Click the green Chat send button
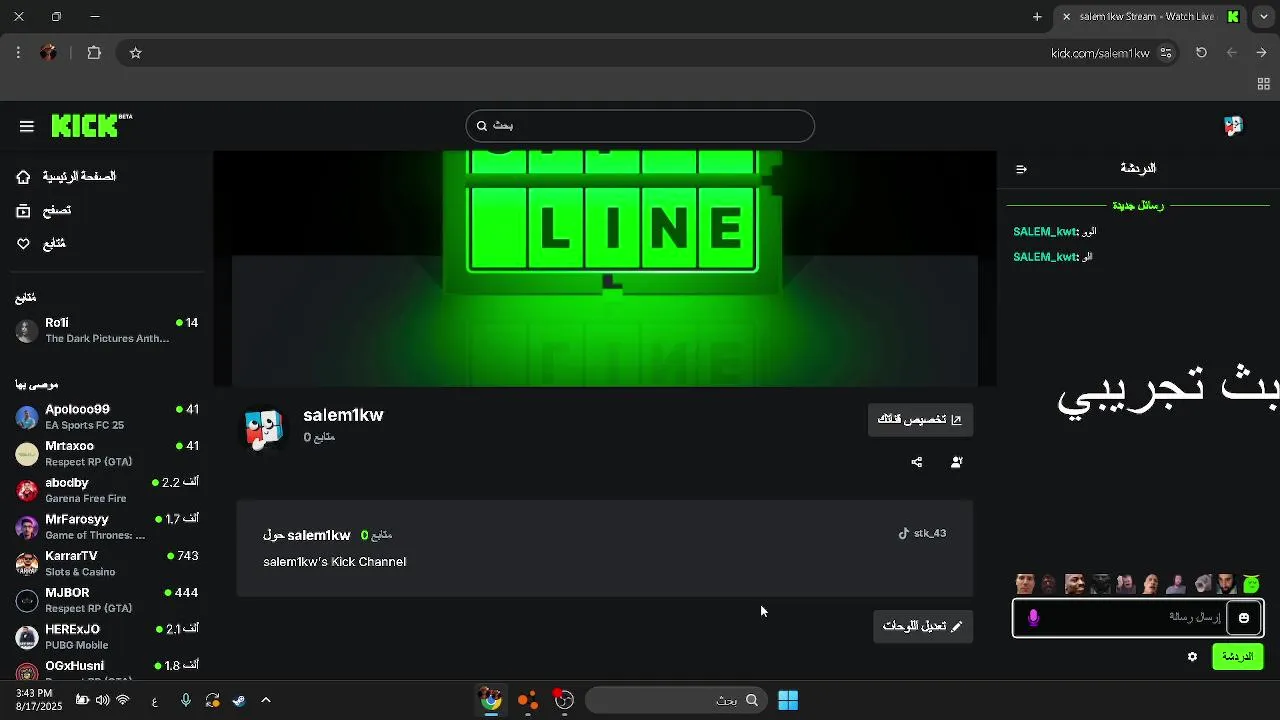This screenshot has height=720, width=1280. pos(1237,657)
